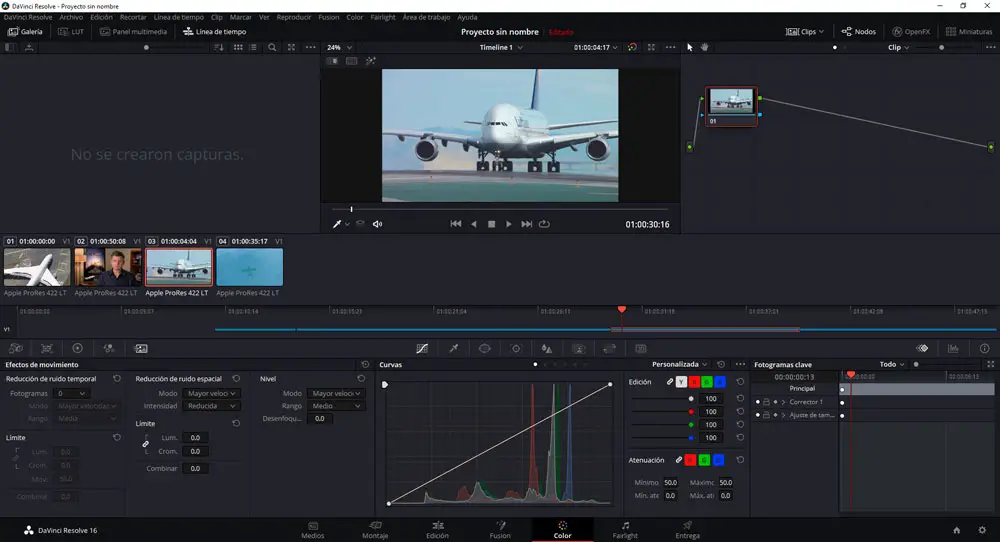
Task: Open the Scopes palette icon
Action: pyautogui.click(x=953, y=349)
